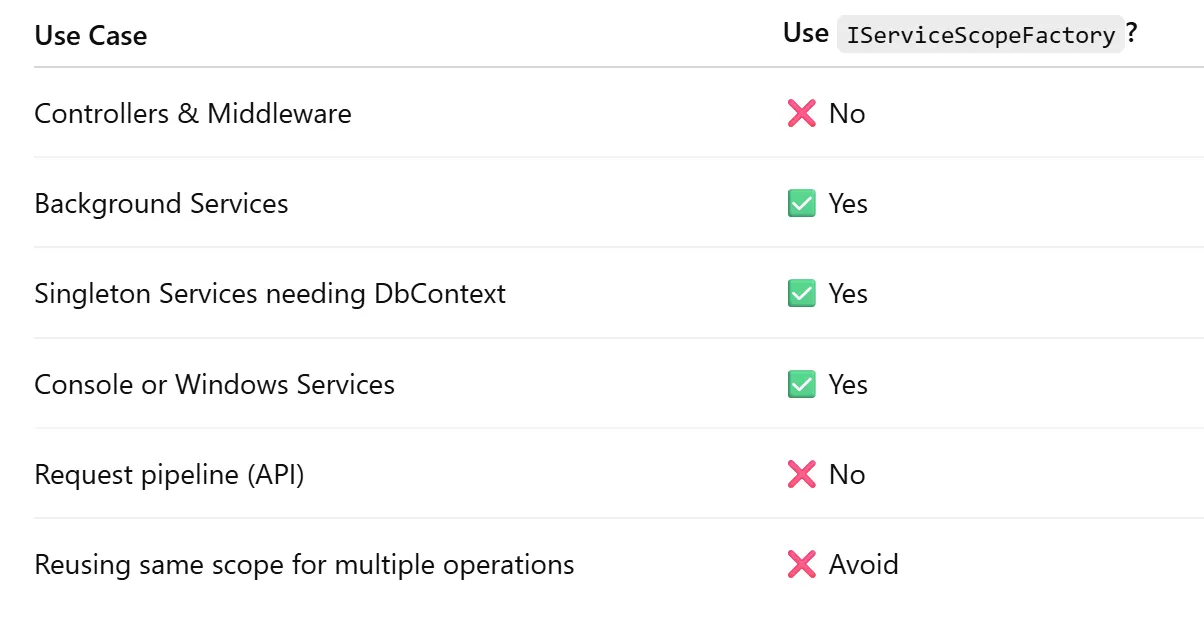The height and width of the screenshot is (642, 1204).
Task: Click the word Use in second column header
Action: tap(805, 33)
